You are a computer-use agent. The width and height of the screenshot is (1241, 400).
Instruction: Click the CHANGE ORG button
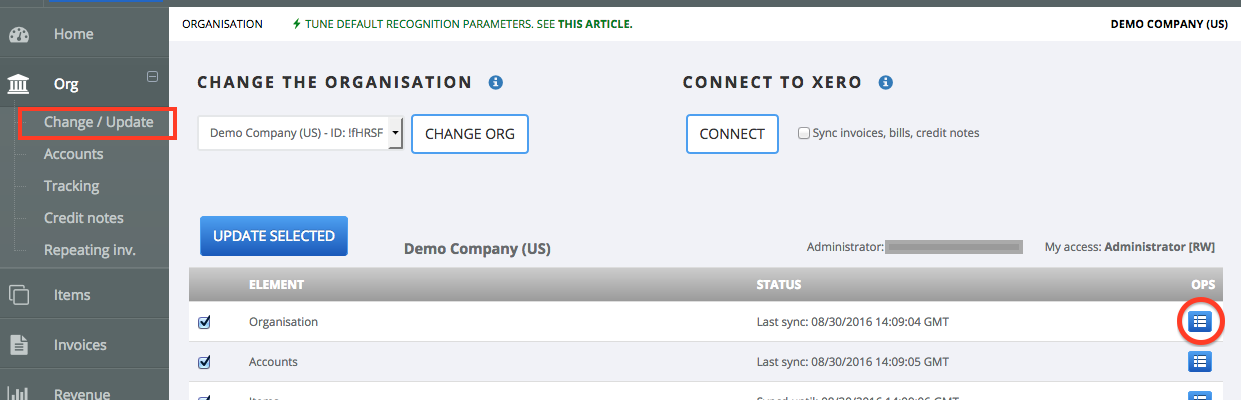[470, 134]
